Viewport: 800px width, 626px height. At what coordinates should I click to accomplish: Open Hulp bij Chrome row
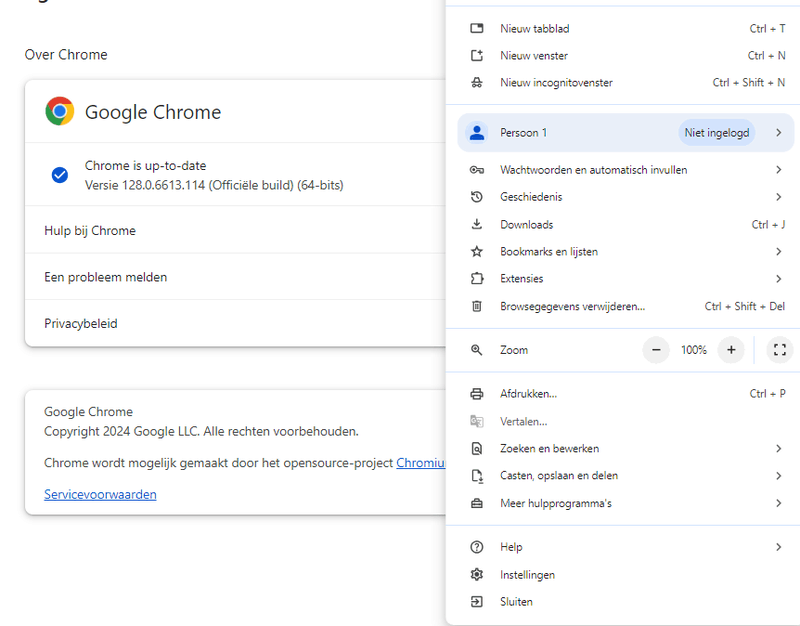coord(90,230)
